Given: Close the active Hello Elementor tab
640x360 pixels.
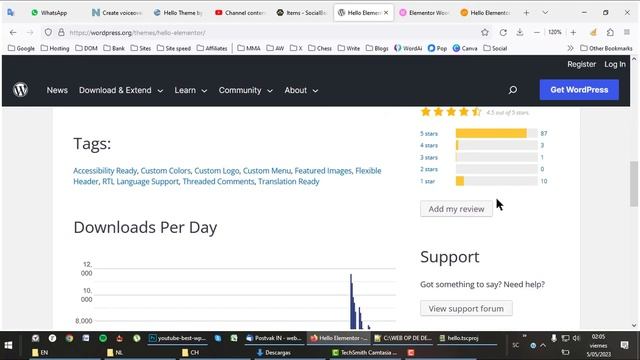Looking at the screenshot, I should coord(386,13).
